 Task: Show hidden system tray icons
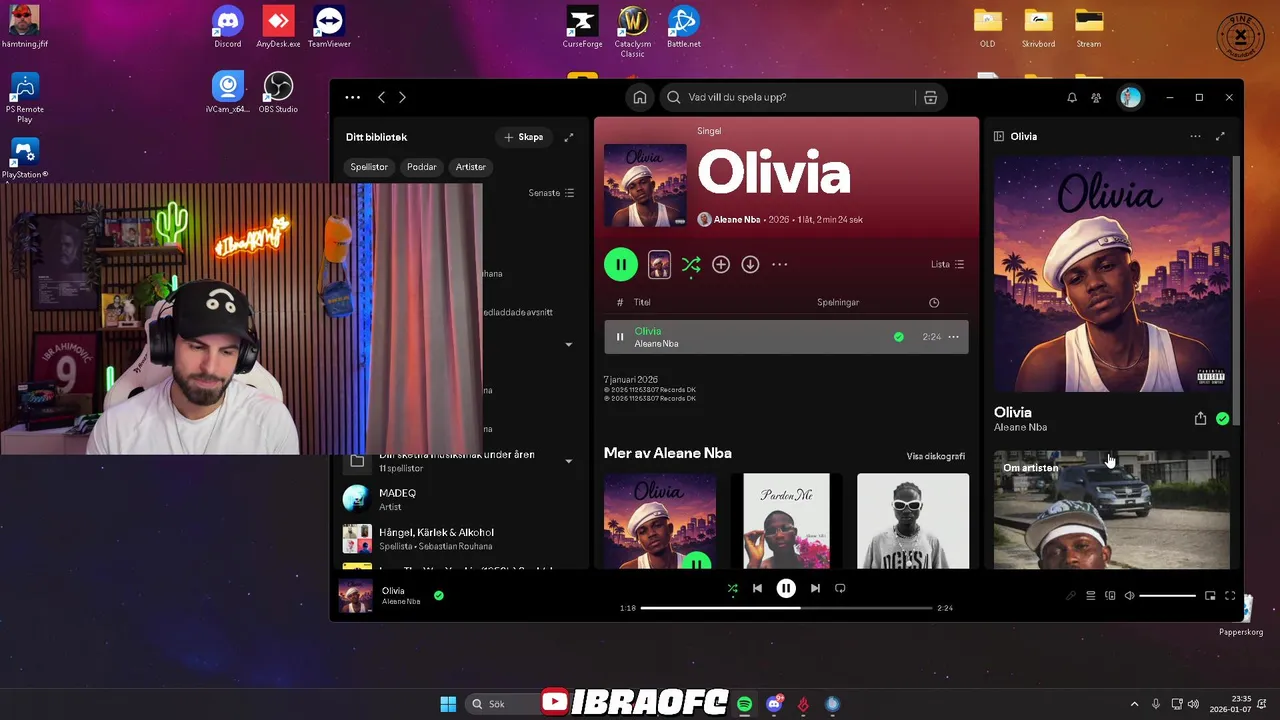(1134, 704)
